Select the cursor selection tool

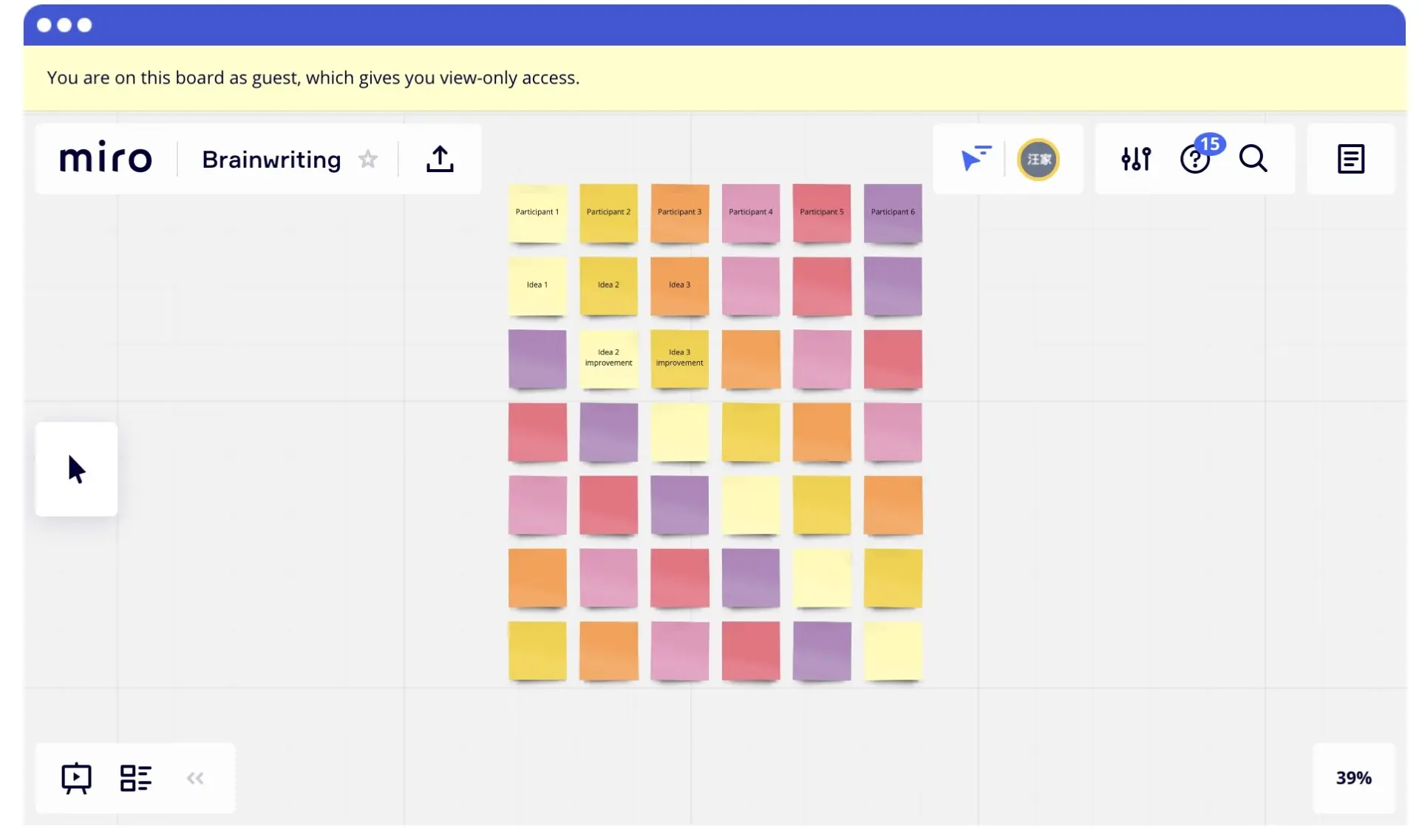tap(76, 469)
